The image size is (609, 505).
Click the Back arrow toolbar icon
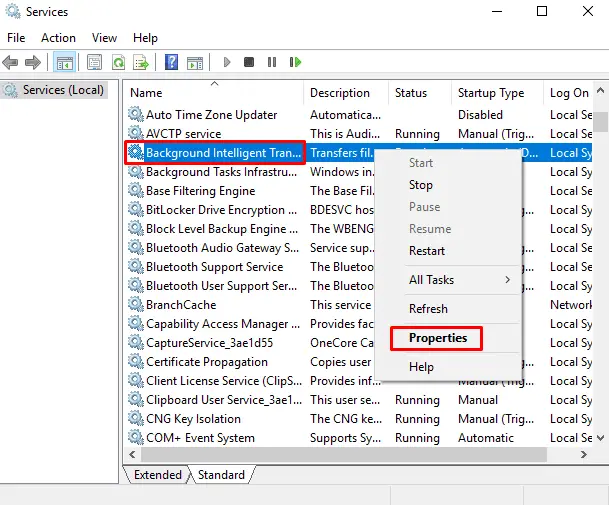[10, 62]
